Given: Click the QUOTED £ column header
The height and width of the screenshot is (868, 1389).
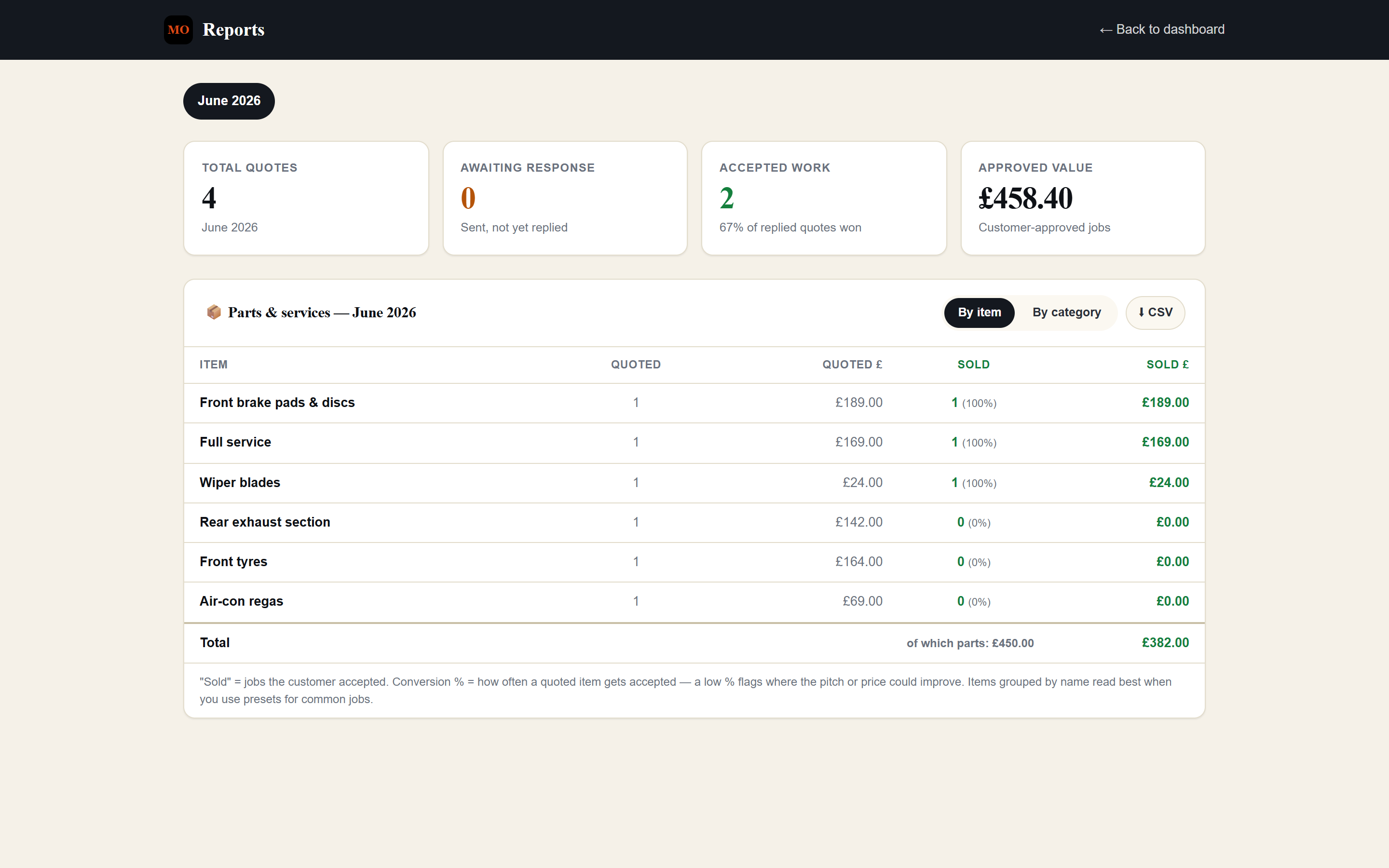Looking at the screenshot, I should 852,365.
